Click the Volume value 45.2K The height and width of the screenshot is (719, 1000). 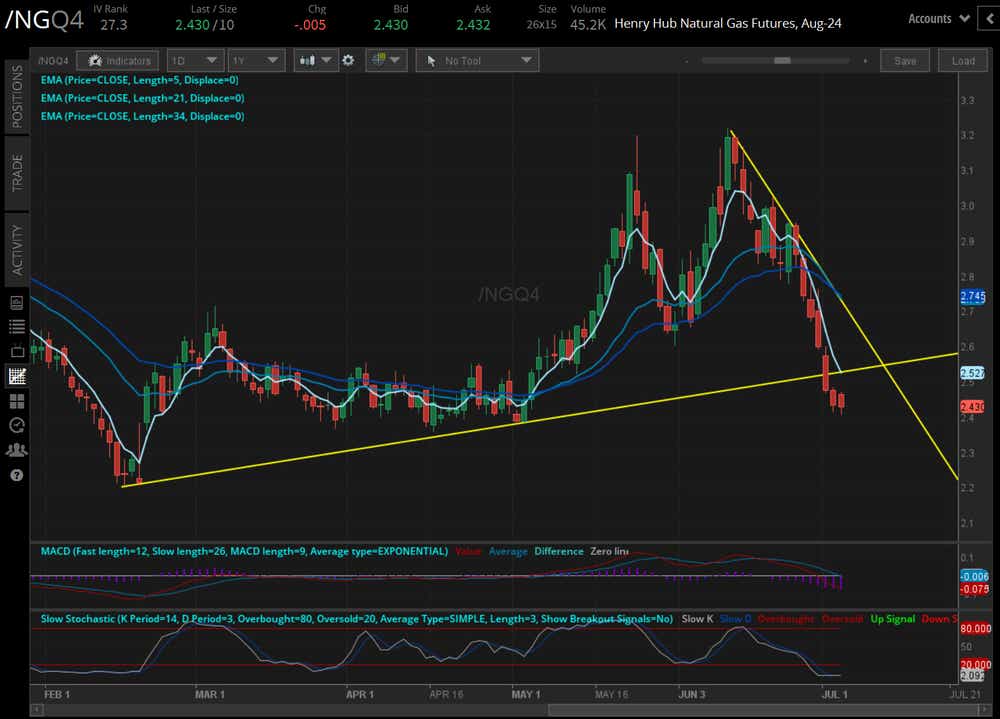[588, 25]
